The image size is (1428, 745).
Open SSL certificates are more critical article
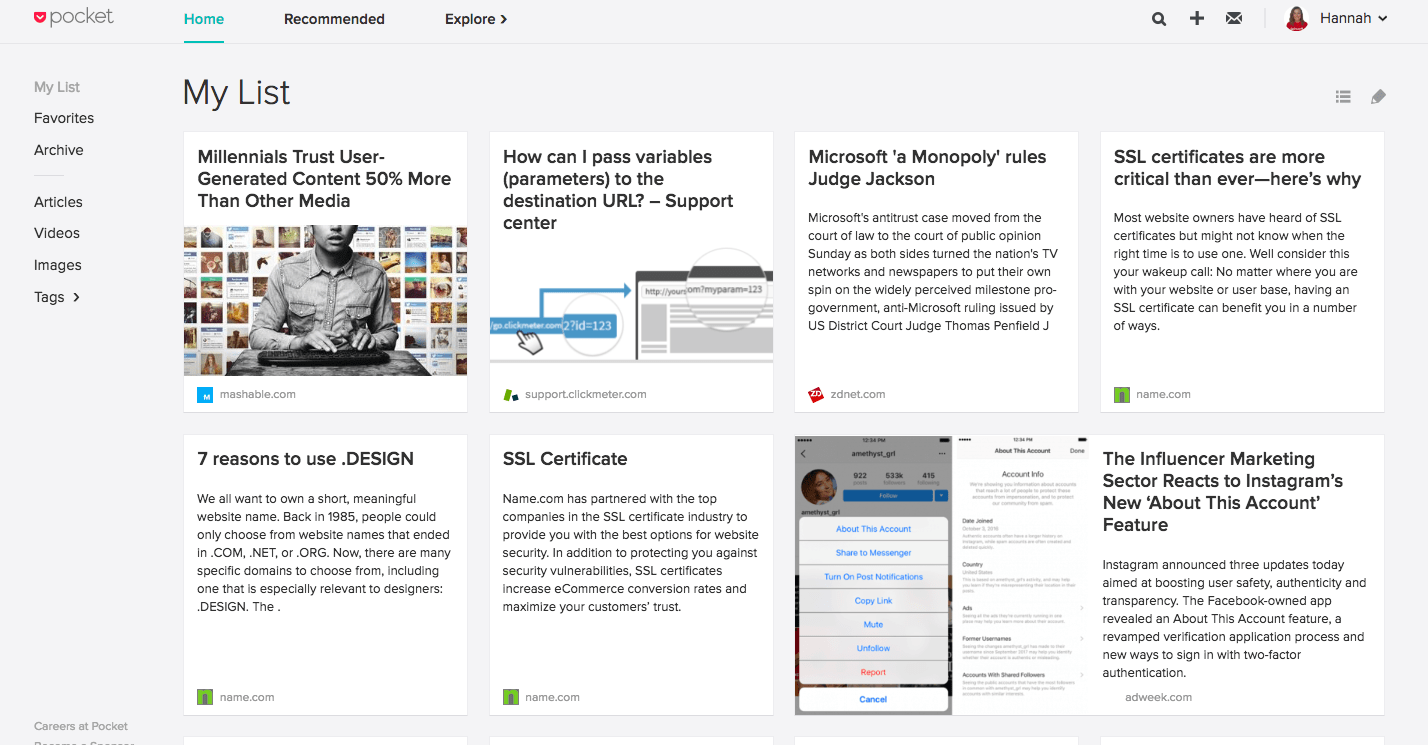point(1237,168)
